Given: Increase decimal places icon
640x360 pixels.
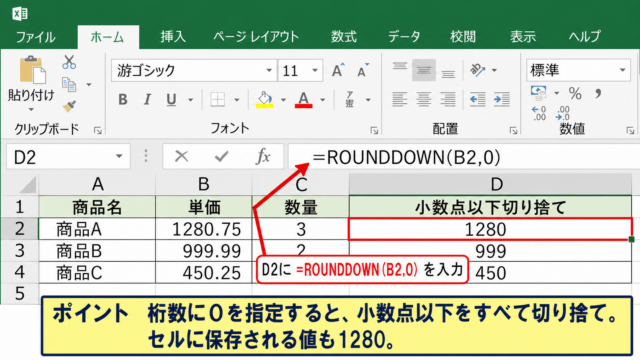Looking at the screenshot, I should 539,113.
